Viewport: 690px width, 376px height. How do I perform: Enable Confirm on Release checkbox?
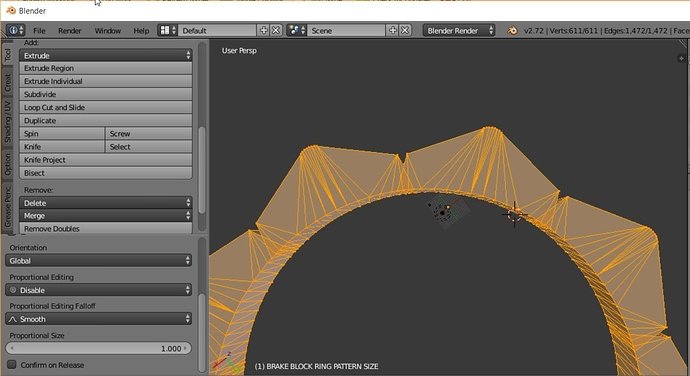pos(12,365)
